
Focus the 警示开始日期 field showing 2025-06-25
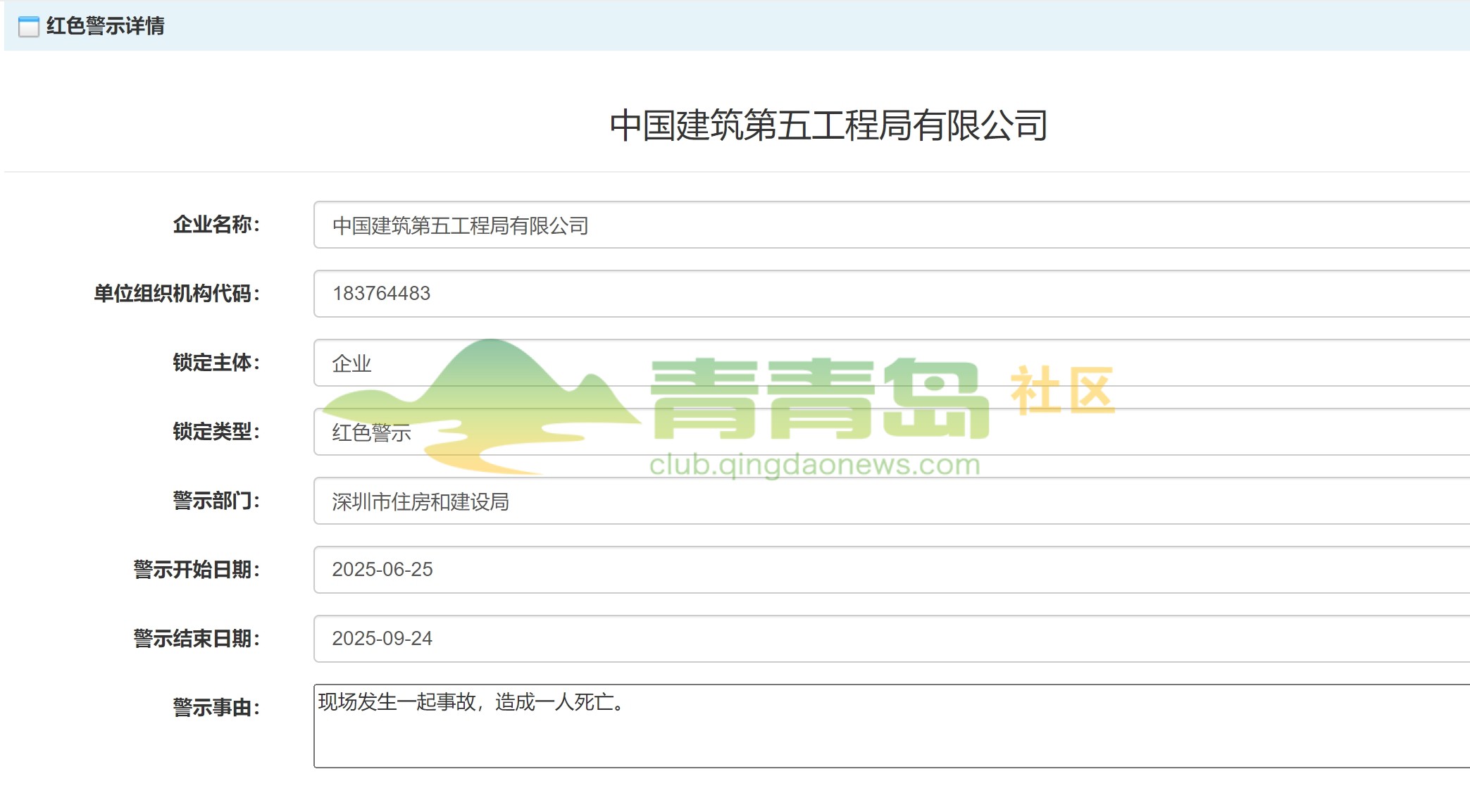pos(892,570)
